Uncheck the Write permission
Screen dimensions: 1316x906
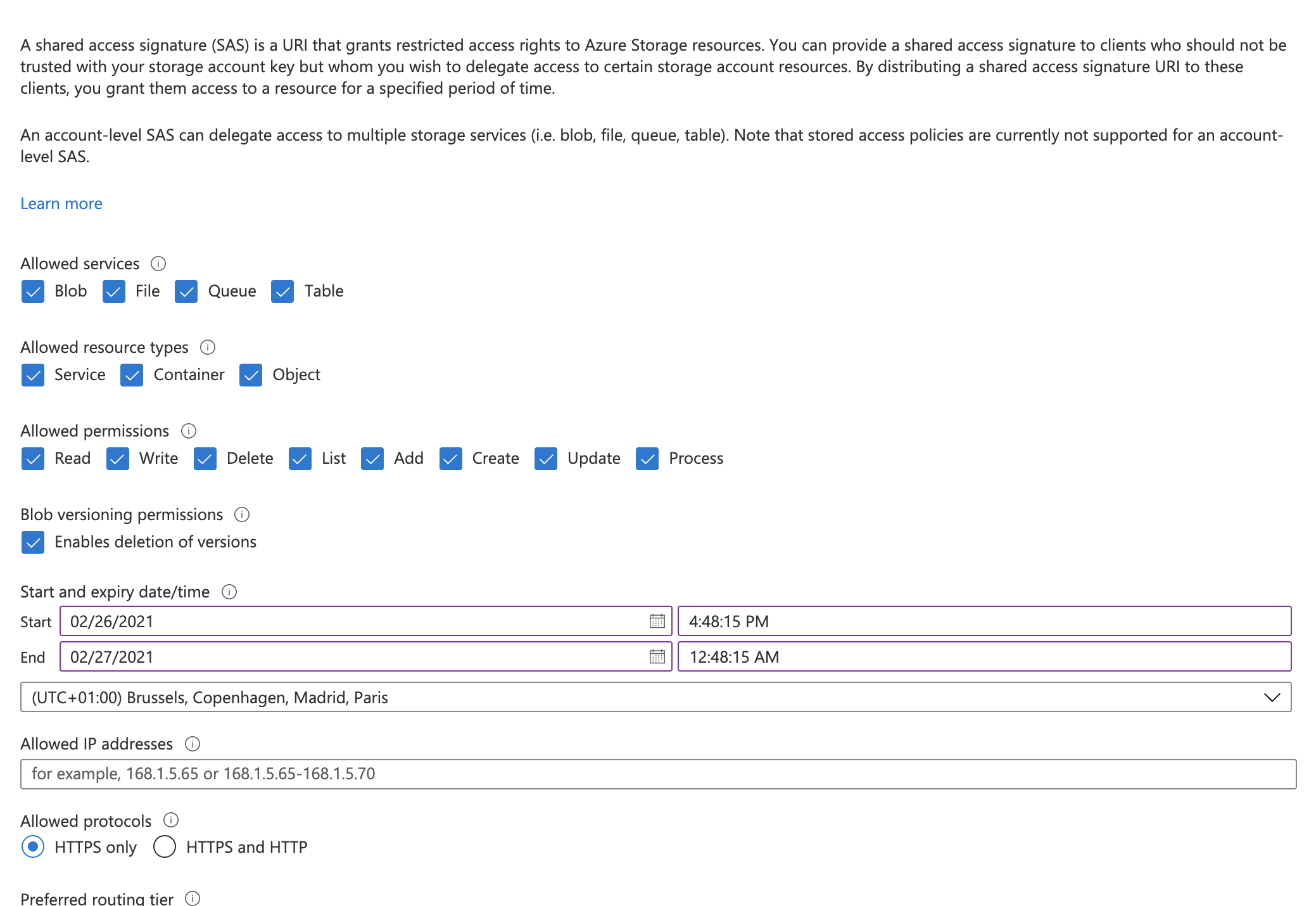[x=117, y=459]
